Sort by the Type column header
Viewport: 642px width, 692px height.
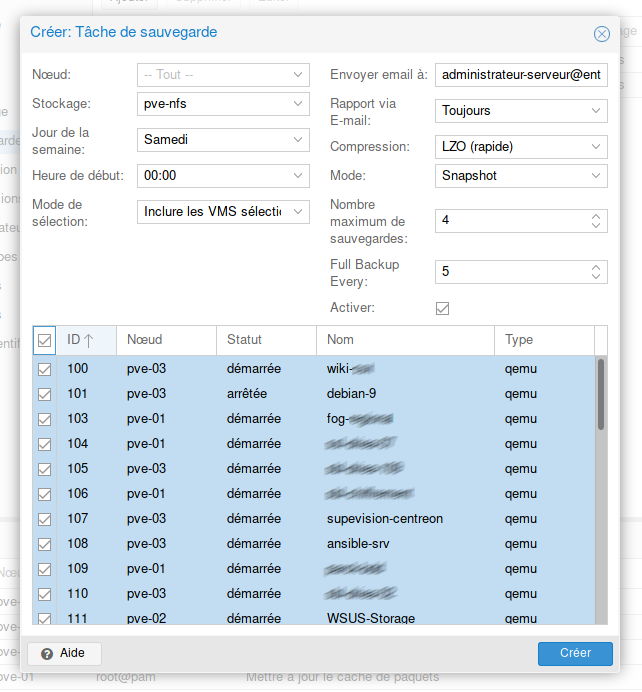544,340
